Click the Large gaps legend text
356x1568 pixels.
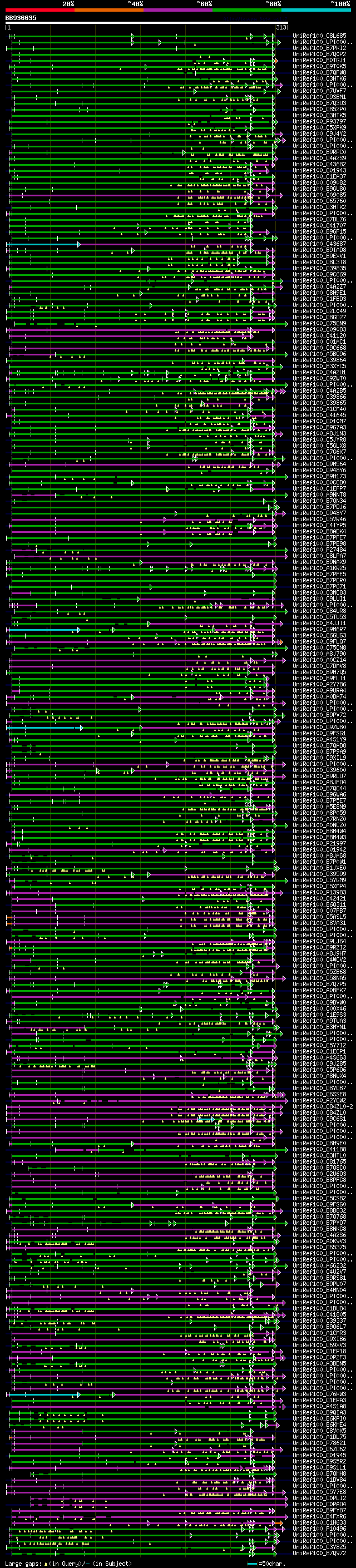[x=23, y=1563]
